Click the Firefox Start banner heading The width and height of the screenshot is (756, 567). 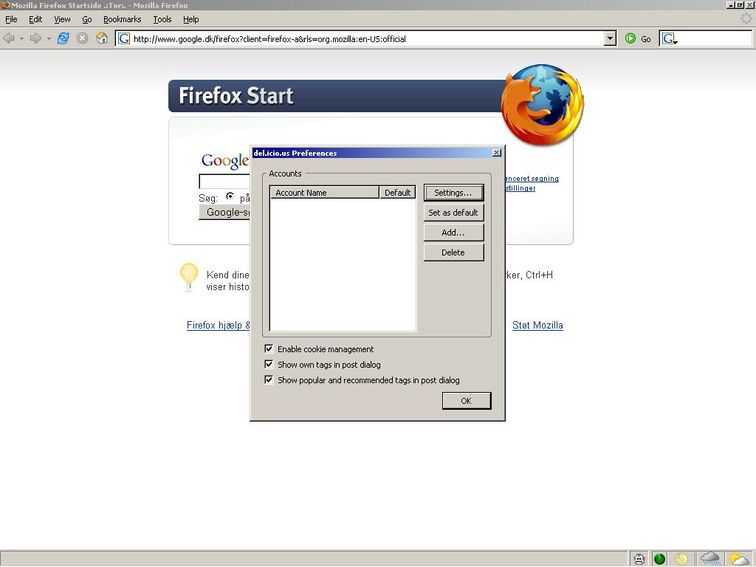point(236,95)
